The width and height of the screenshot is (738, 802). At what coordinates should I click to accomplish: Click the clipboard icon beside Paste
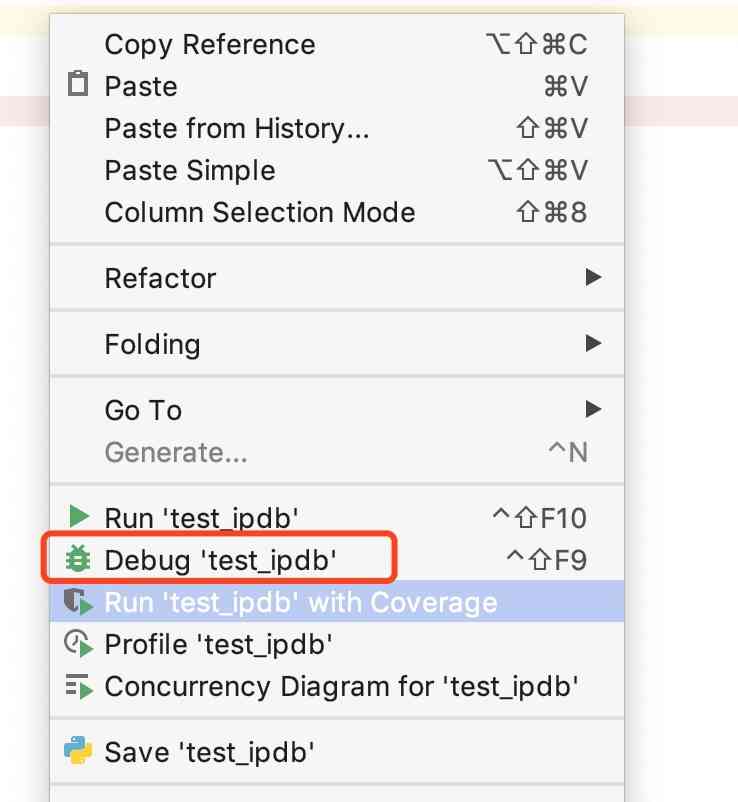tap(78, 85)
